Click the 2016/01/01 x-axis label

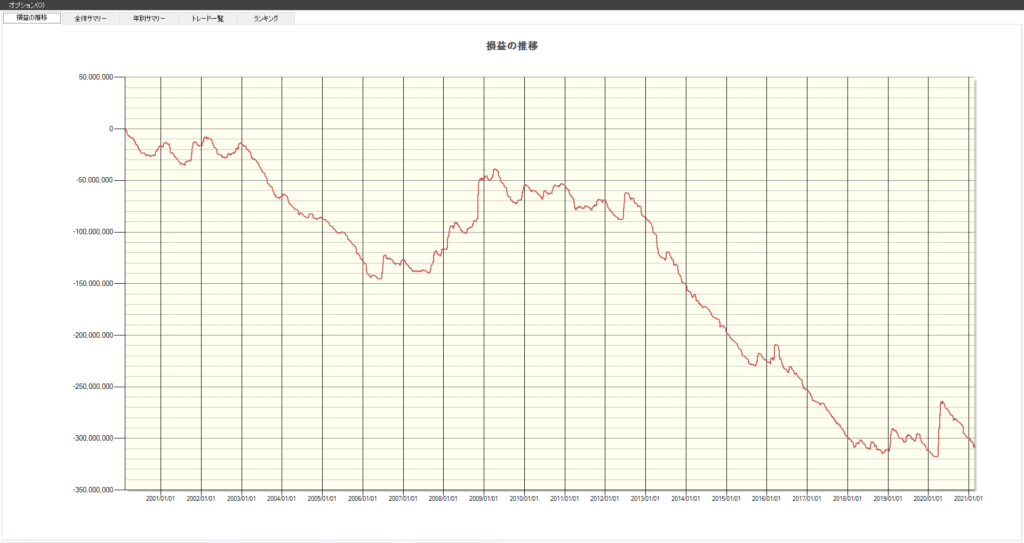(767, 499)
